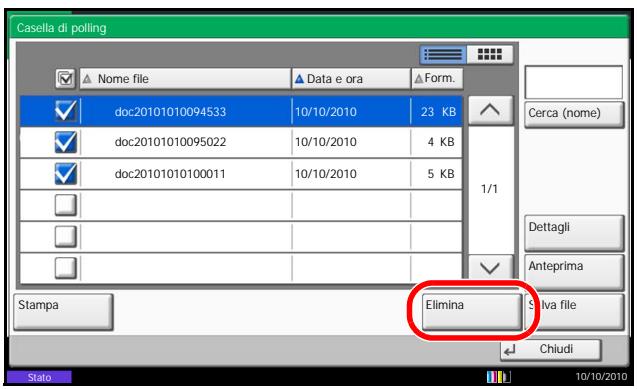The width and height of the screenshot is (637, 389).
Task: Click the name search input box
Action: pyautogui.click(x=574, y=82)
